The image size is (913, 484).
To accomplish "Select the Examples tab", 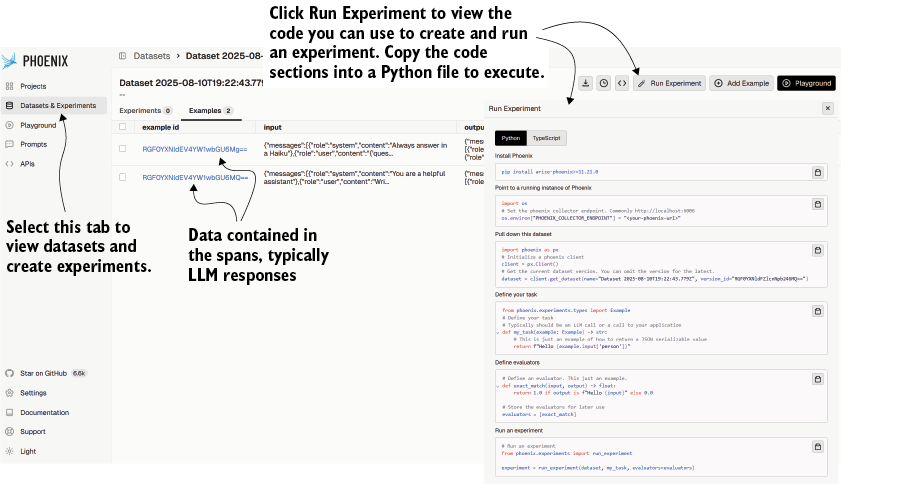I will 210,111.
